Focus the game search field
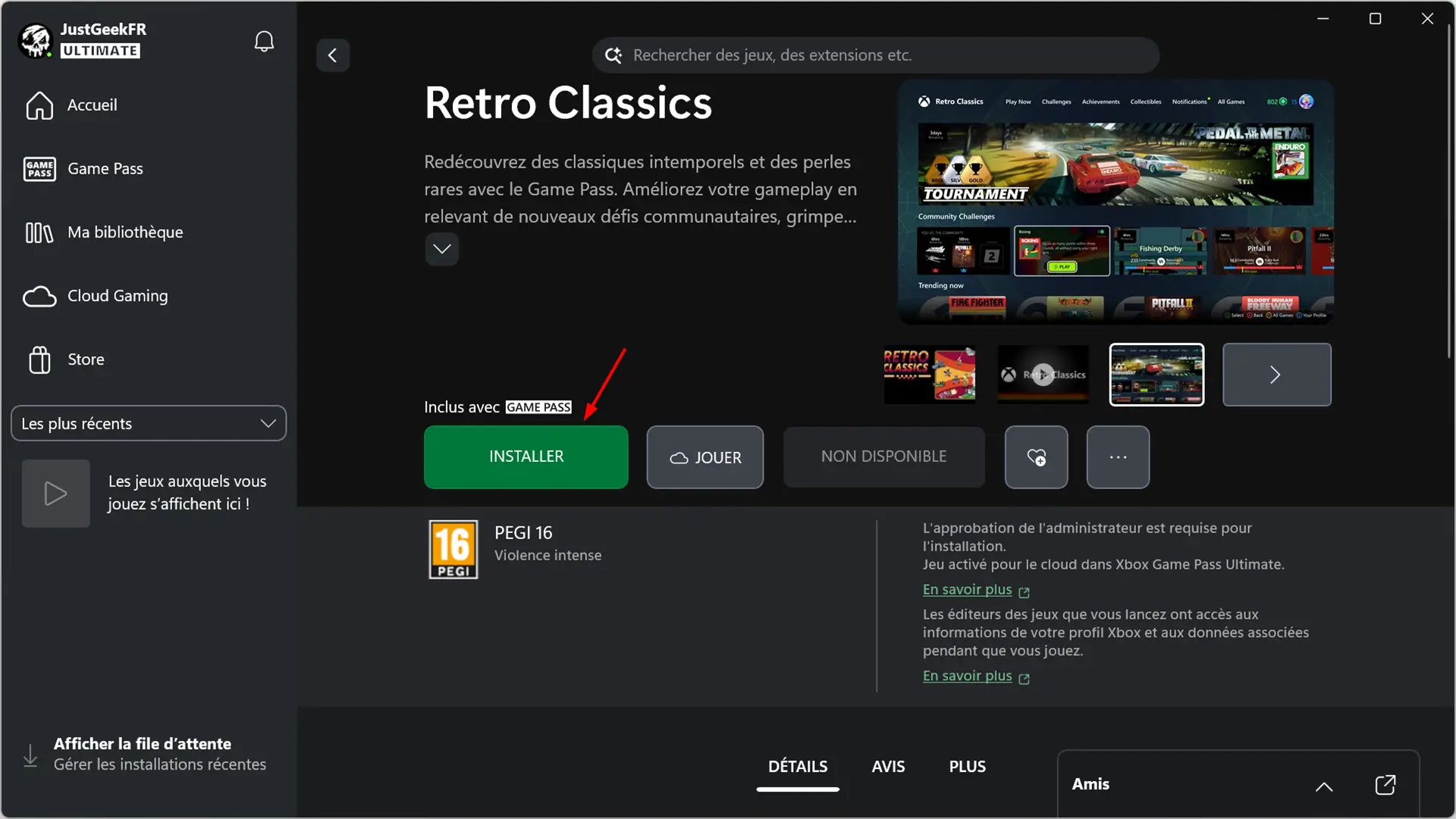Image resolution: width=1456 pixels, height=819 pixels. click(875, 55)
